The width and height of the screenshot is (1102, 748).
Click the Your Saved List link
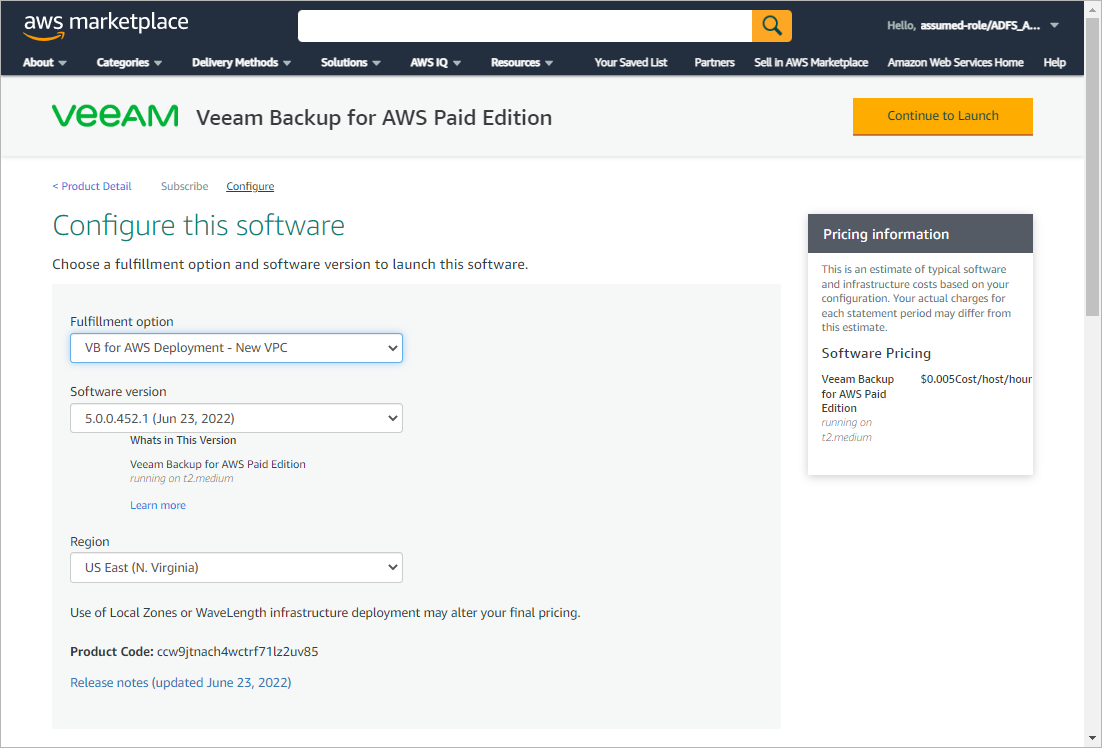coord(630,62)
